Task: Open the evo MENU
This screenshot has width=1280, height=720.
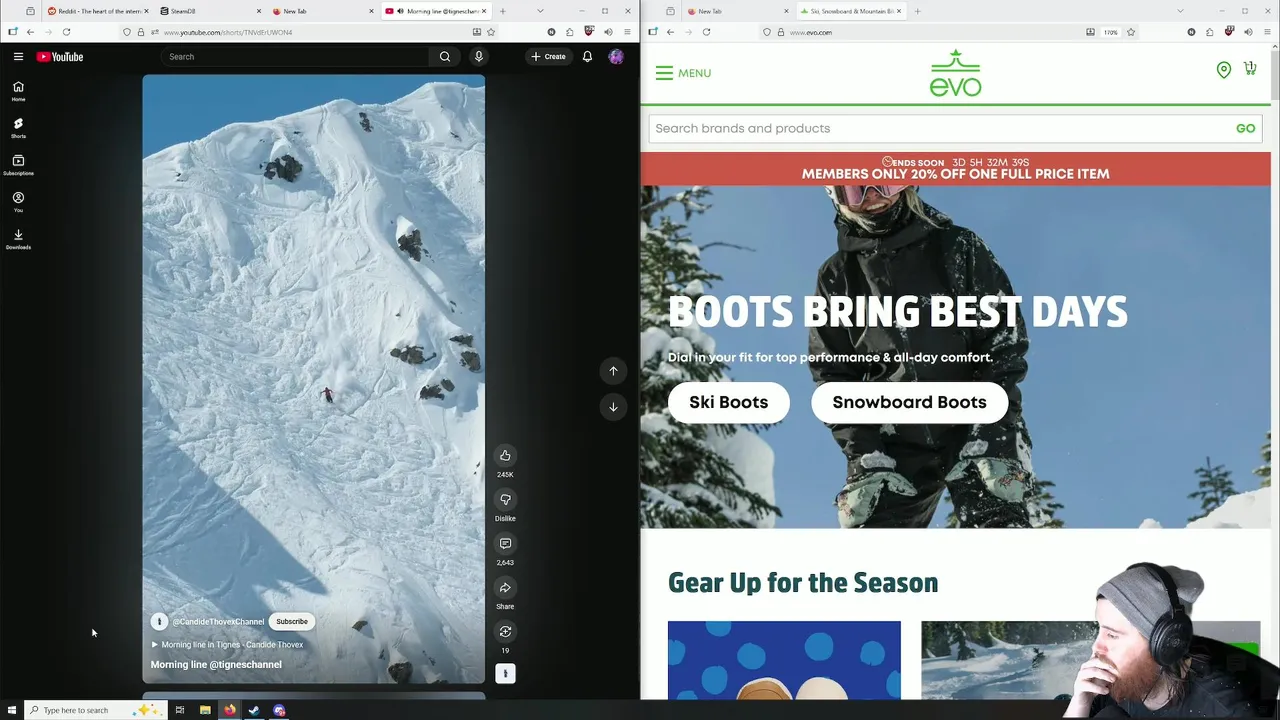Action: click(x=683, y=73)
